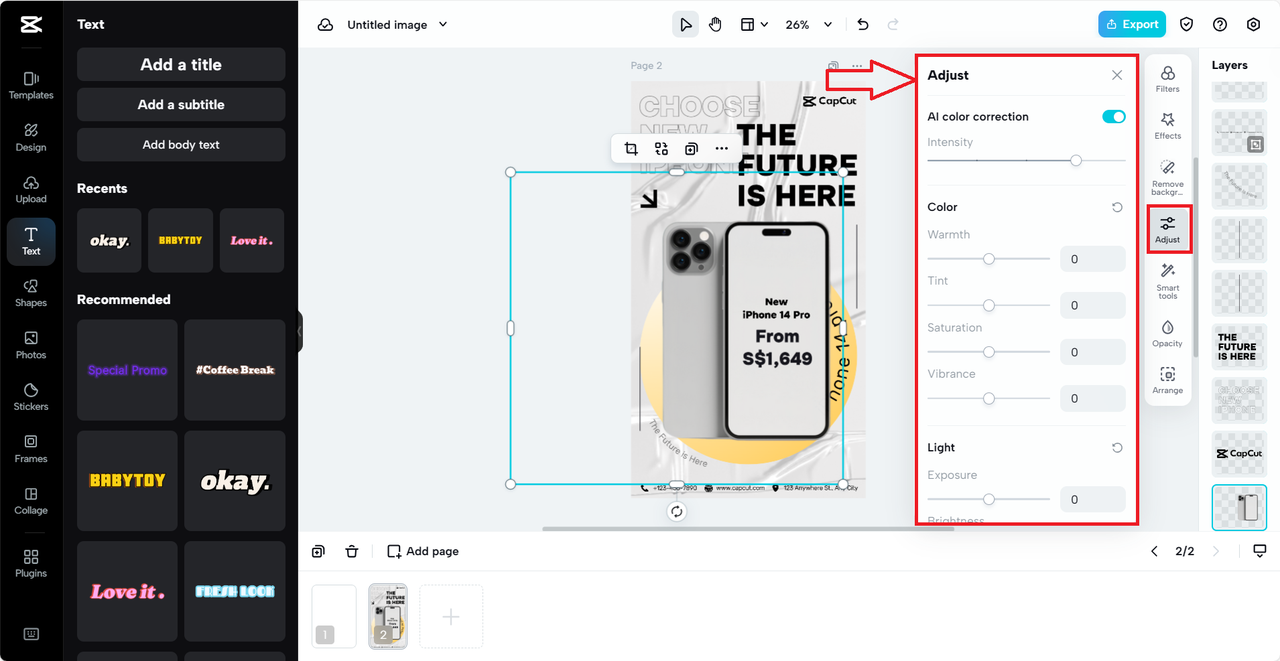Open the help question mark icon

click(1220, 25)
